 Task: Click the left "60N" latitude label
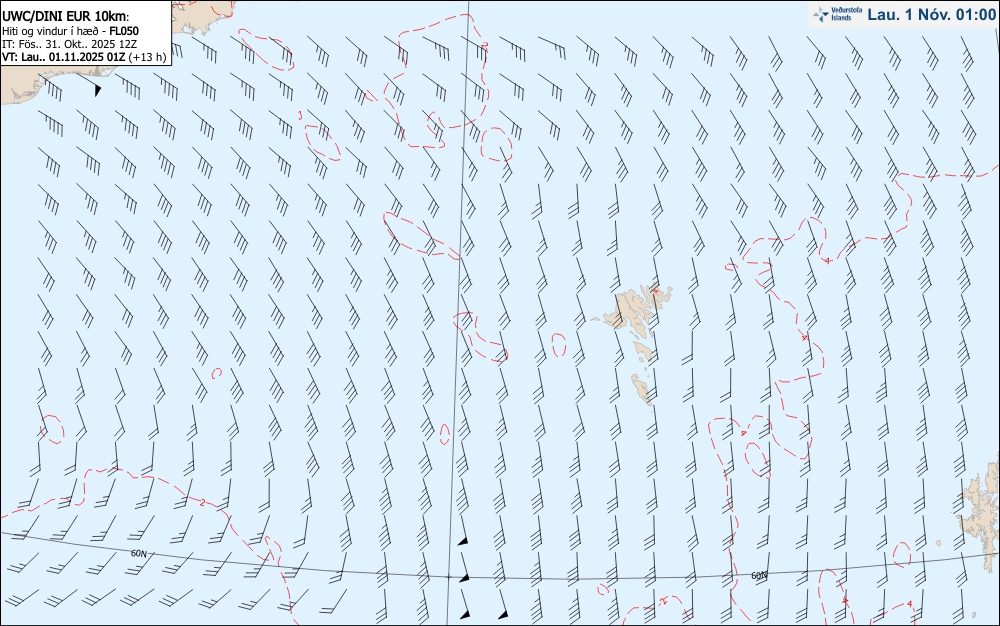point(138,553)
